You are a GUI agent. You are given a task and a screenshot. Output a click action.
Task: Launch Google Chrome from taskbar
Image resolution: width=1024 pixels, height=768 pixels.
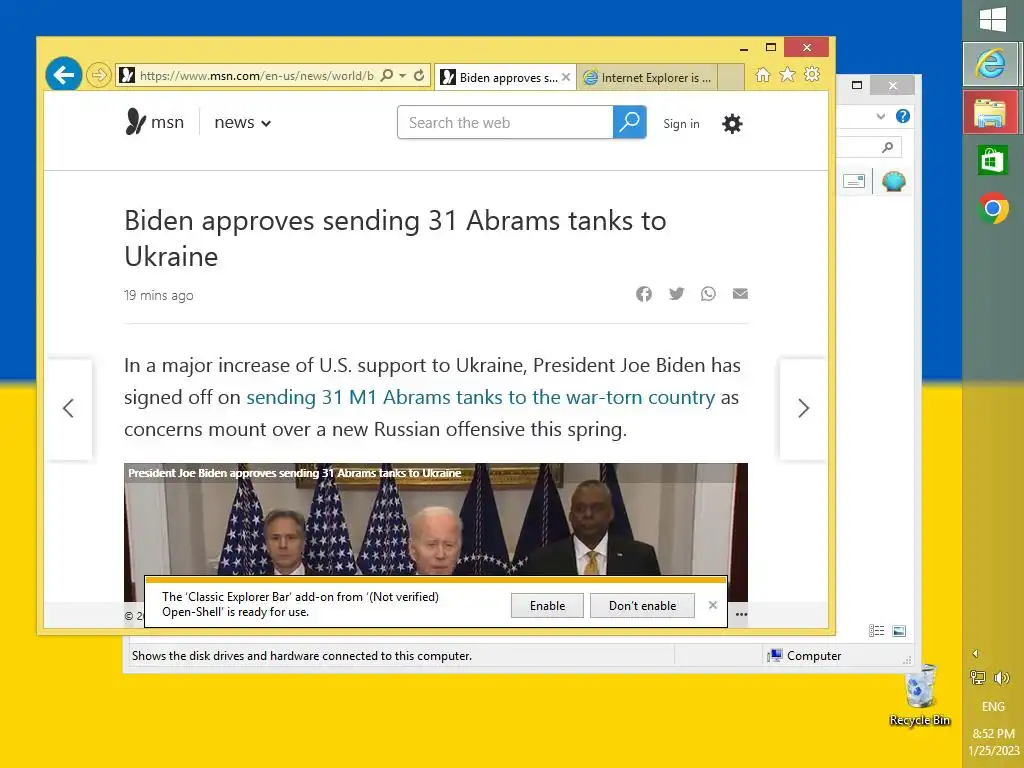(993, 208)
